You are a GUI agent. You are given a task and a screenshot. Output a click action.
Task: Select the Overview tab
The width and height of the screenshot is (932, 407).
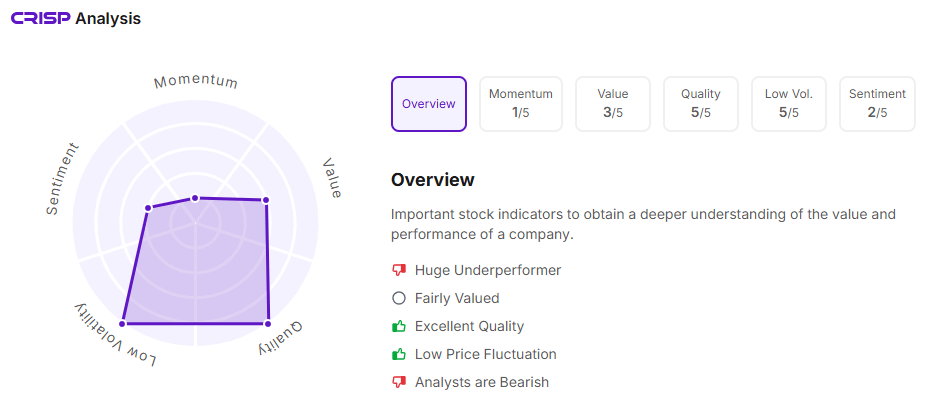click(428, 104)
